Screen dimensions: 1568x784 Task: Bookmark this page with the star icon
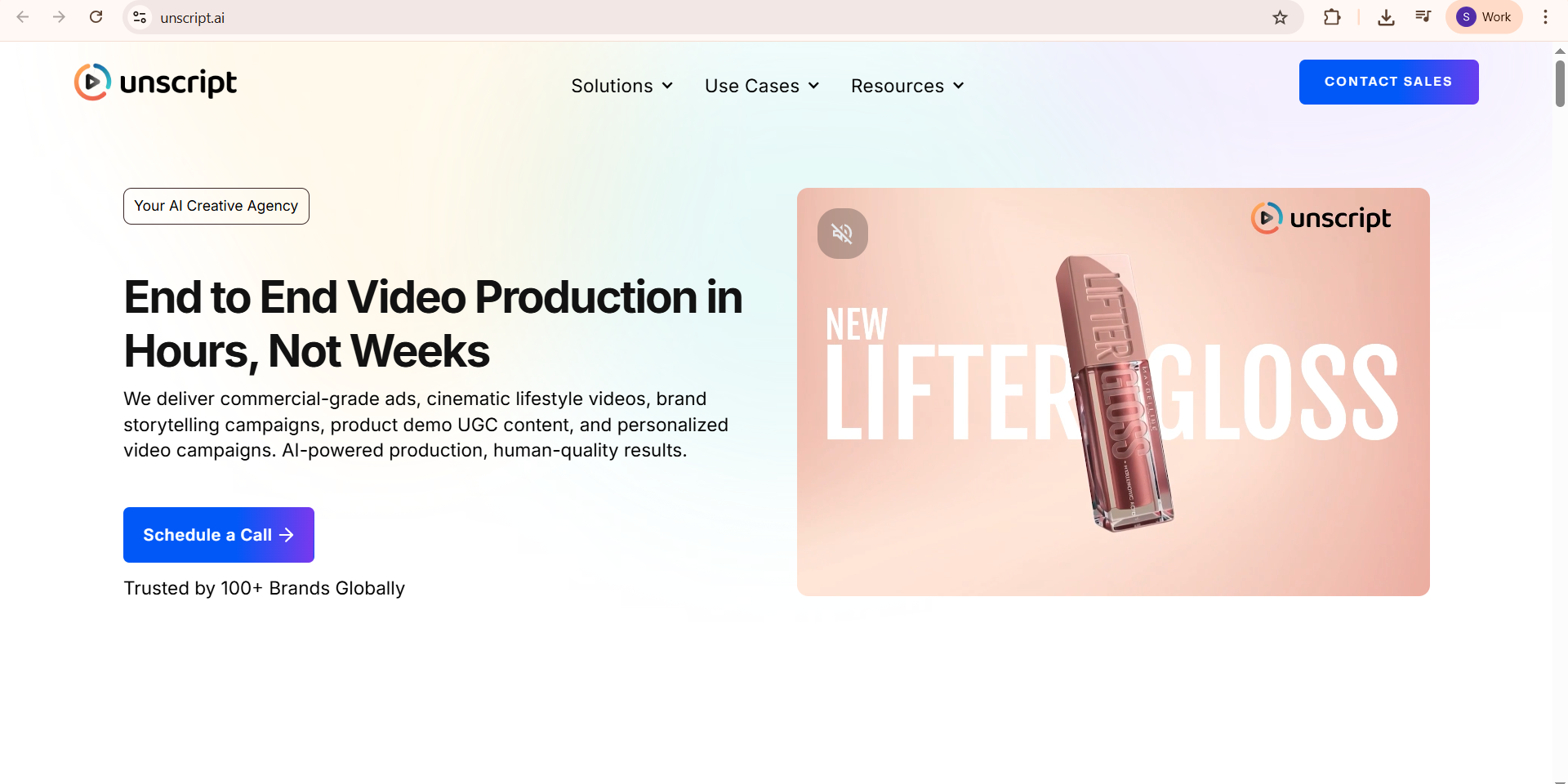(x=1280, y=17)
